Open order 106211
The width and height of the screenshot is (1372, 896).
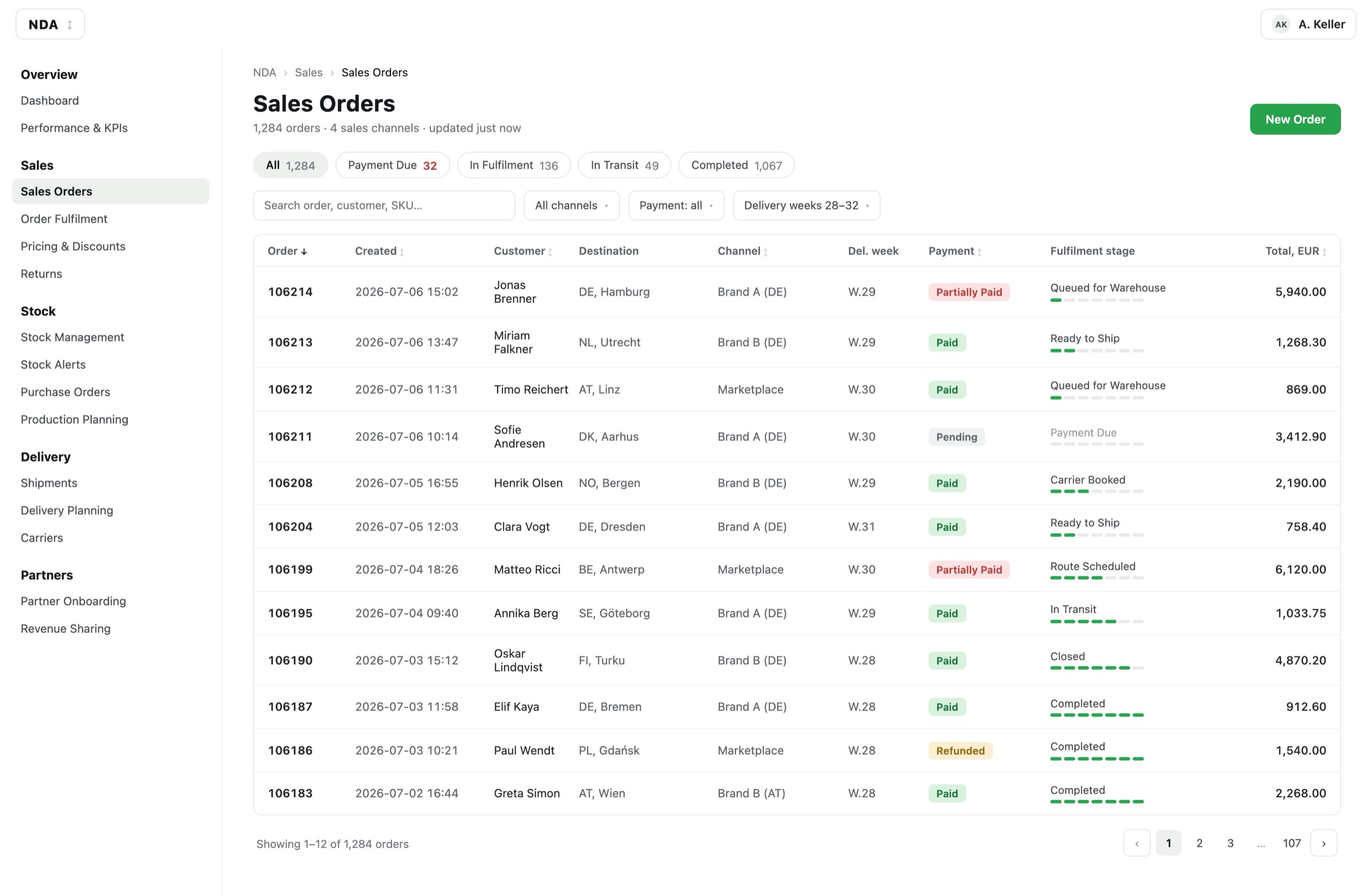click(290, 436)
